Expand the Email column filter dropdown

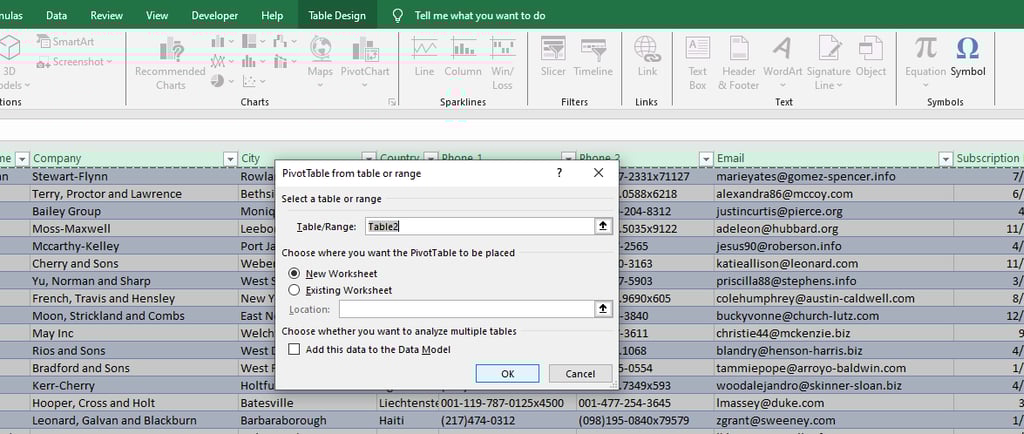(x=945, y=158)
